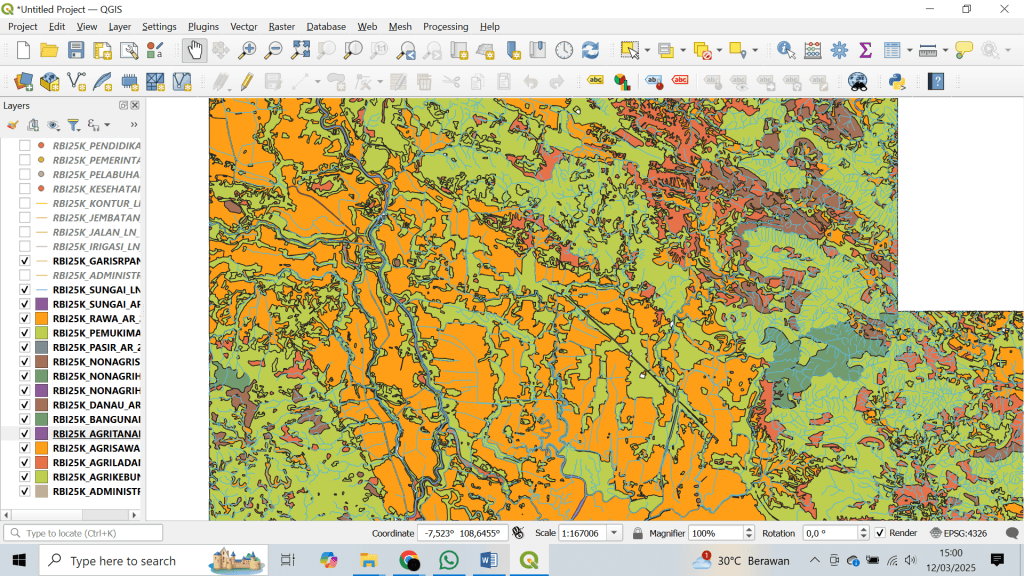Viewport: 1024px width, 576px height.
Task: Open the Data Source Manager icon
Action: pyautogui.click(x=24, y=82)
